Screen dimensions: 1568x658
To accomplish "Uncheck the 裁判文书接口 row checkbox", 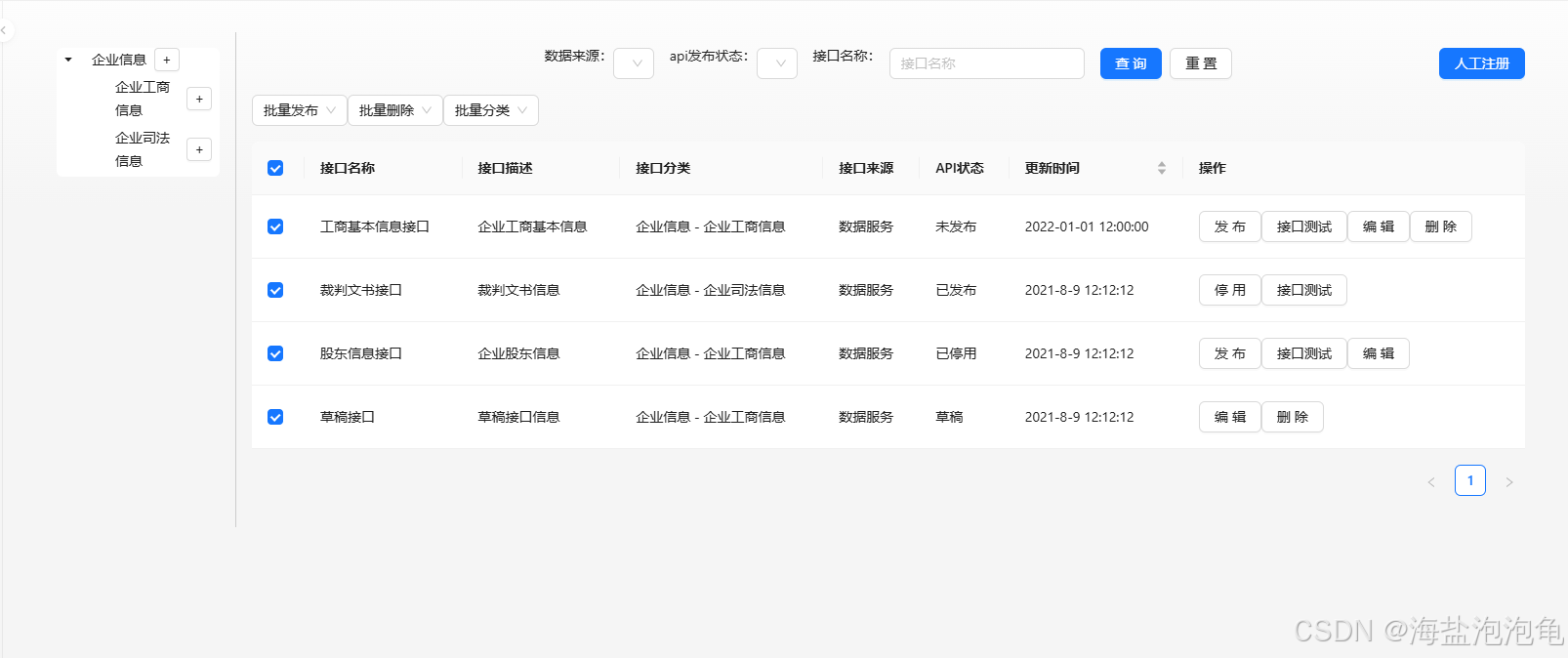I will tap(275, 290).
